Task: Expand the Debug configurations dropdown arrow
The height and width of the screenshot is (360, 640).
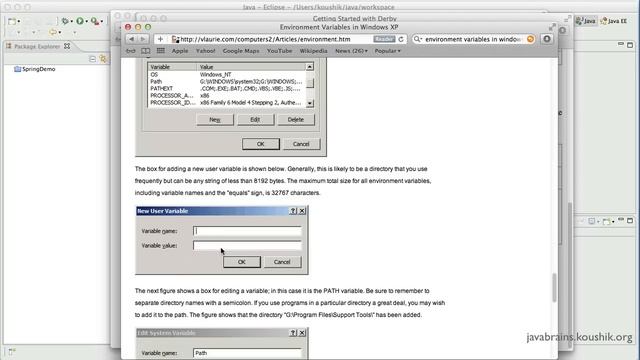Action: pyautogui.click(x=71, y=21)
